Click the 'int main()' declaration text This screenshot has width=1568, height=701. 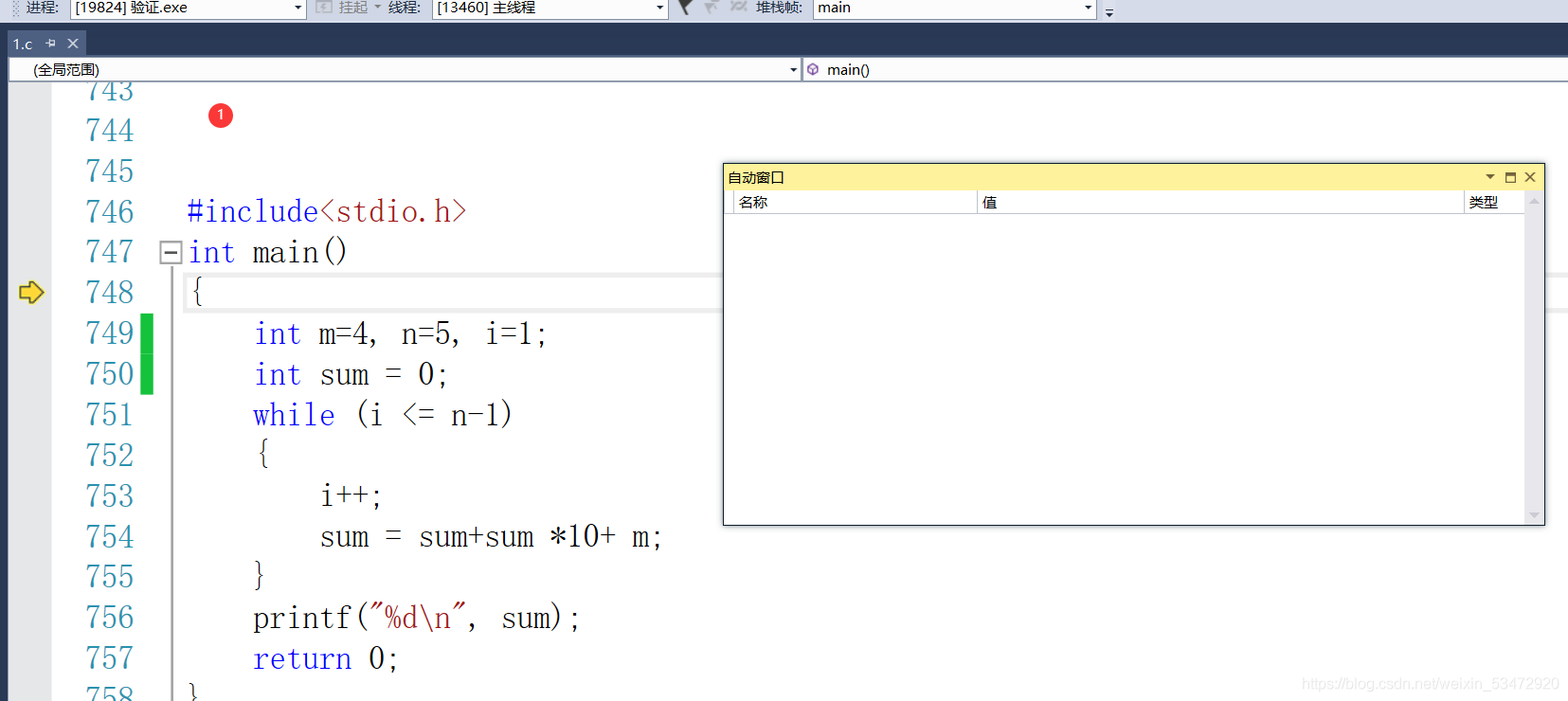[x=268, y=252]
